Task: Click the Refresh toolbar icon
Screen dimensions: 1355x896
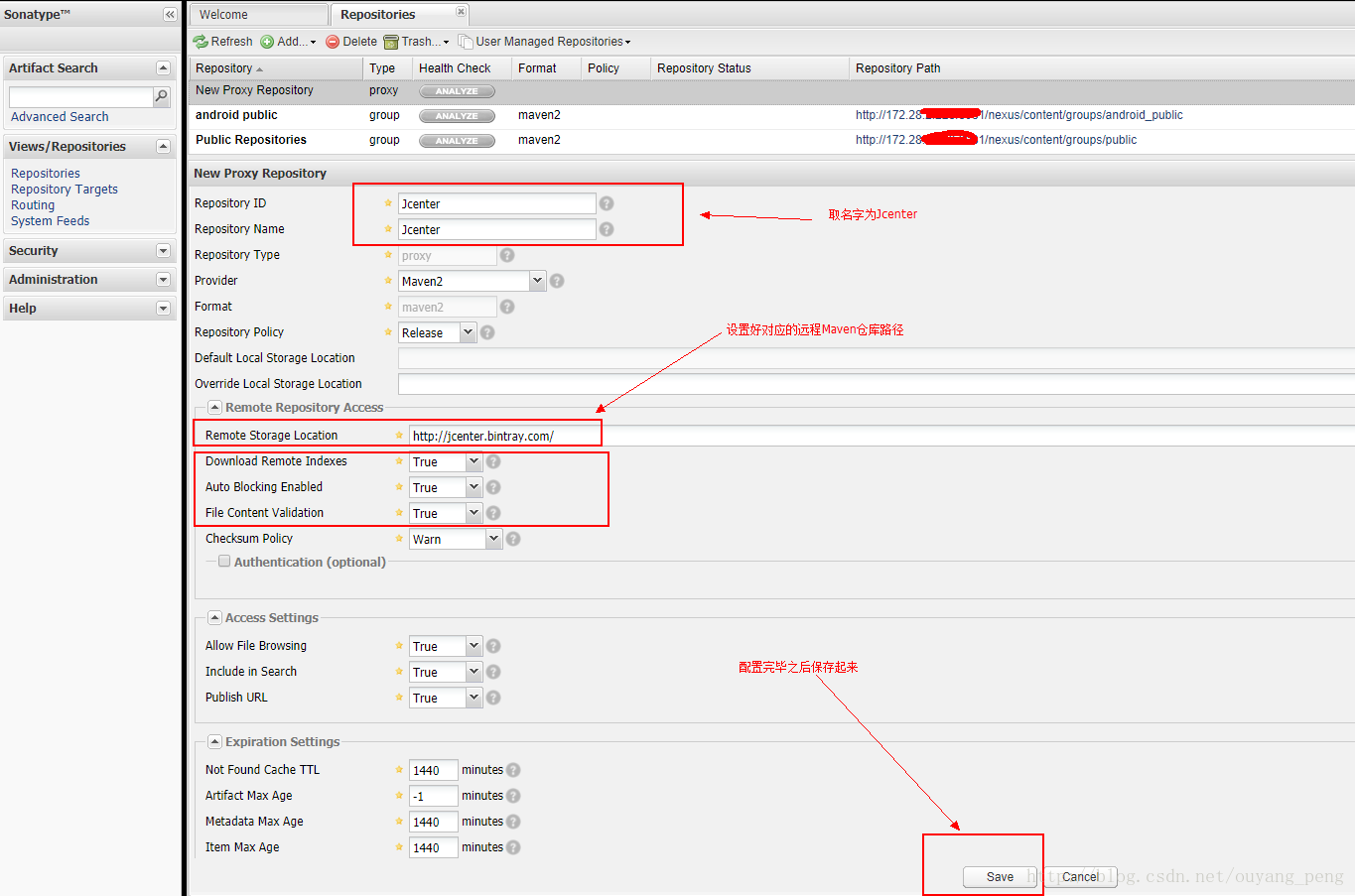Action: 201,42
